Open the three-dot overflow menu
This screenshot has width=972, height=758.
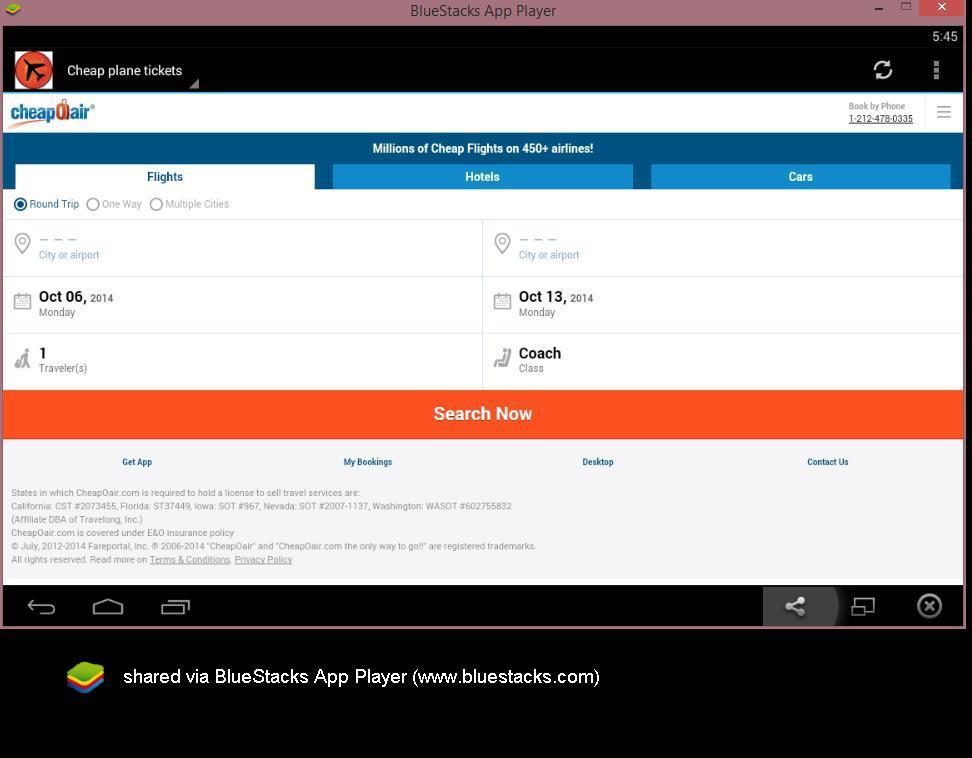coord(936,70)
